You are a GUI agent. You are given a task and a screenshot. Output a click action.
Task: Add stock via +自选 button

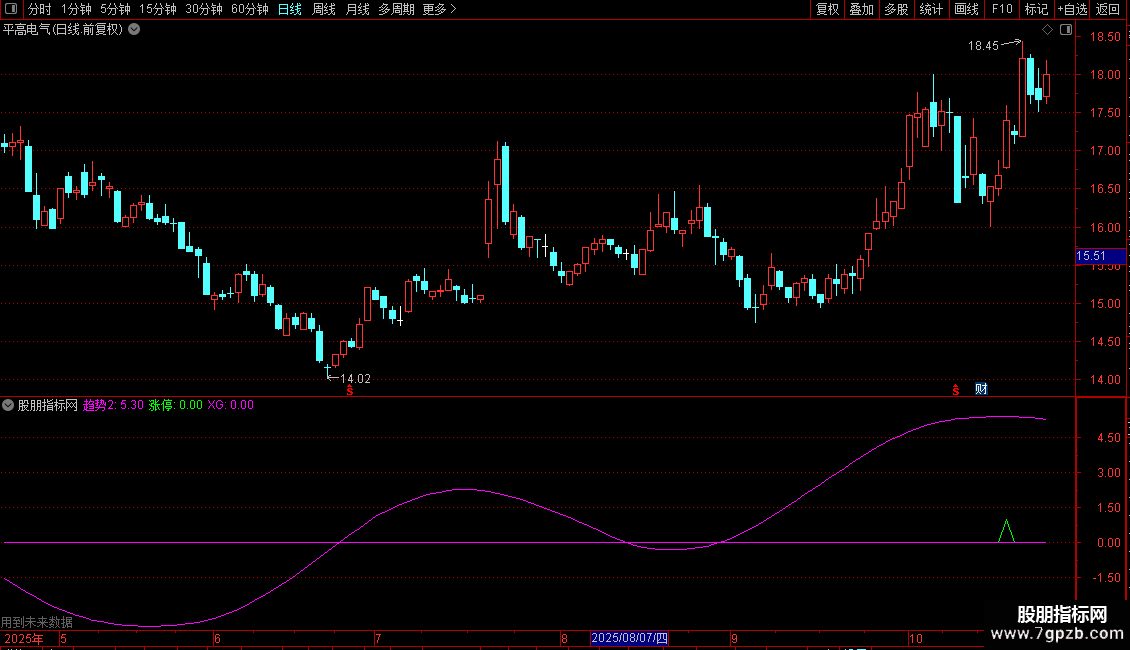pyautogui.click(x=1070, y=9)
